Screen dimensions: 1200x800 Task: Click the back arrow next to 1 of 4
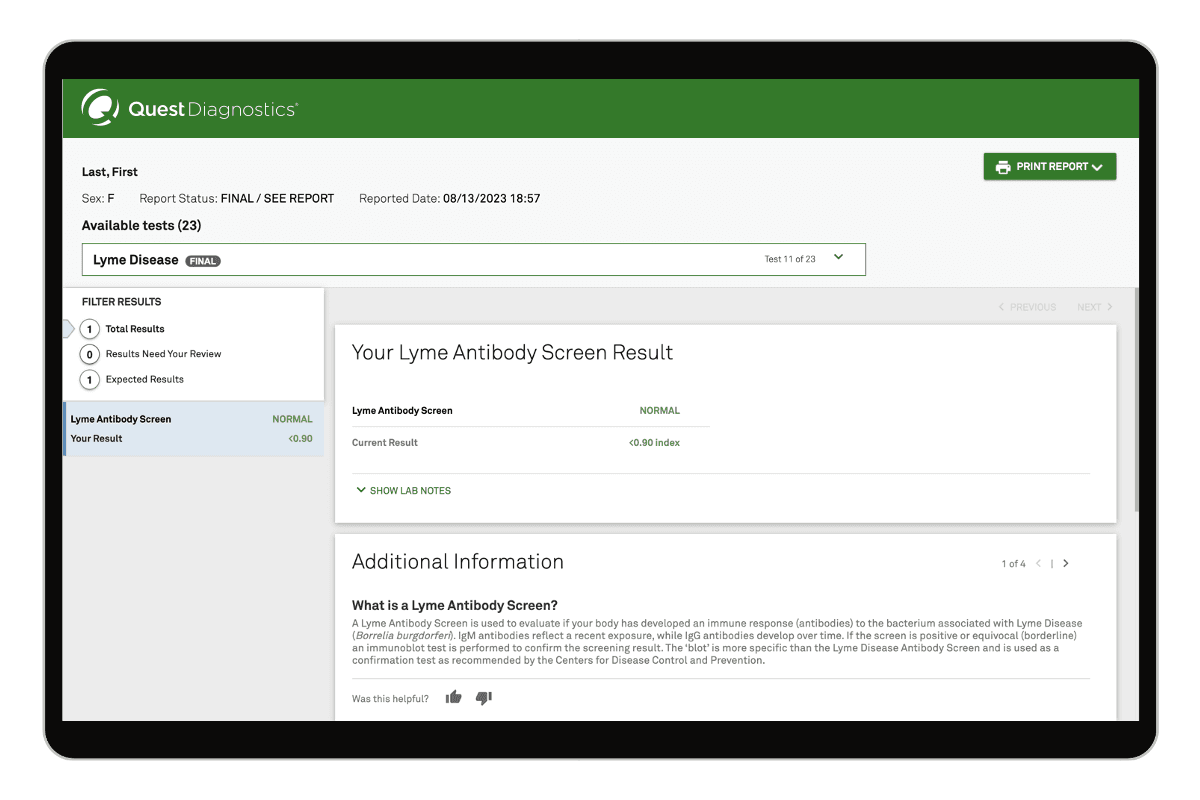[x=1037, y=563]
